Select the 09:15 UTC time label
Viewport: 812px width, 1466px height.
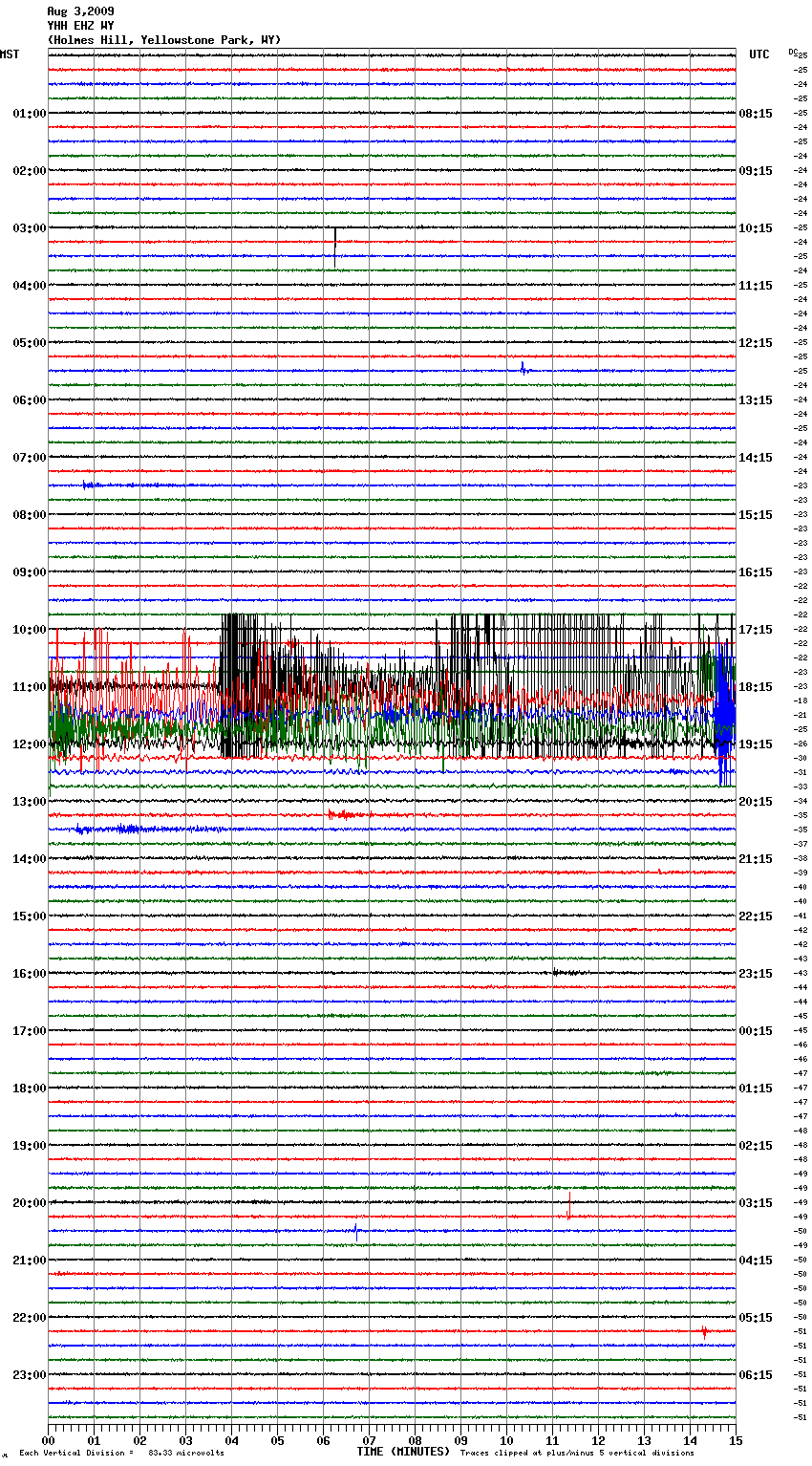point(756,171)
